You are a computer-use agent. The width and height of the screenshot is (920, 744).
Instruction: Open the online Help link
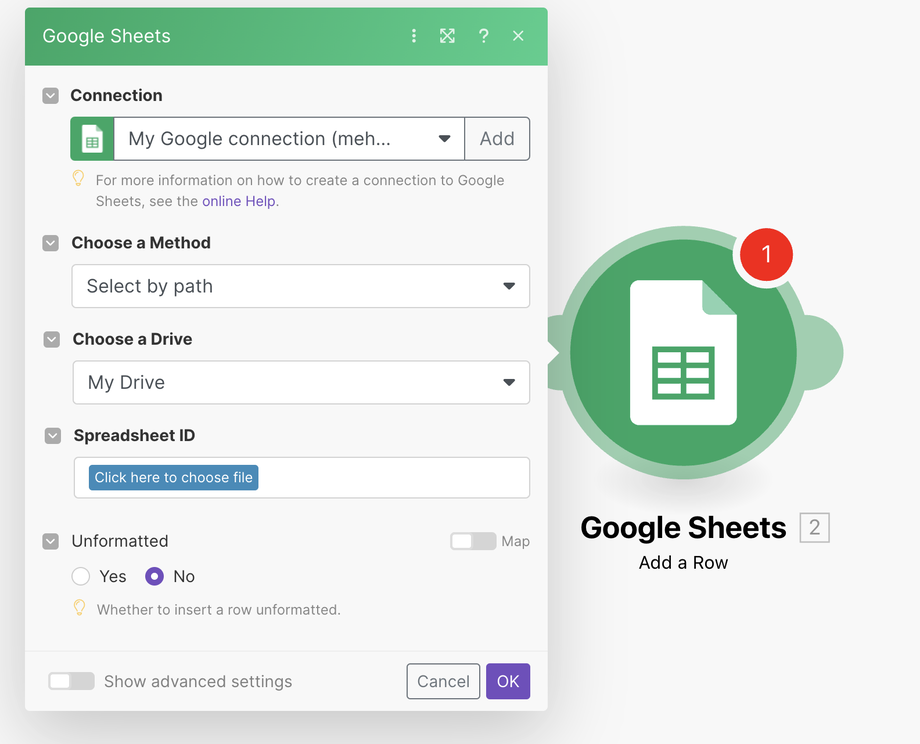pyautogui.click(x=239, y=201)
